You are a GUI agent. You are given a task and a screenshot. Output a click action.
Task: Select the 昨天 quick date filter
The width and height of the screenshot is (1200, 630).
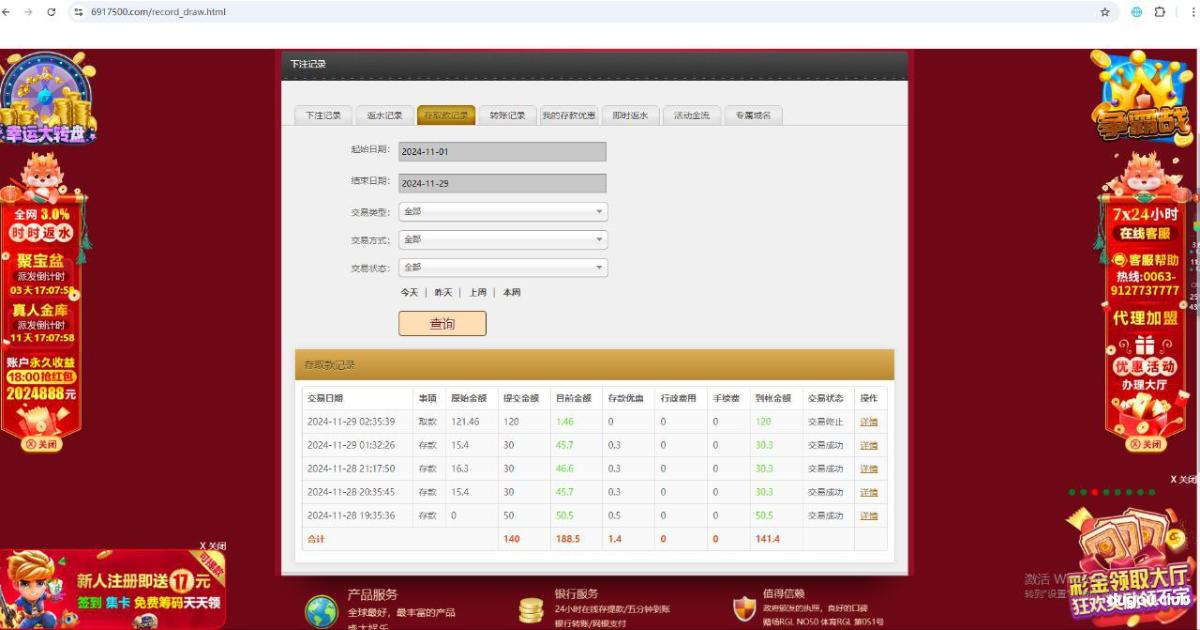443,292
